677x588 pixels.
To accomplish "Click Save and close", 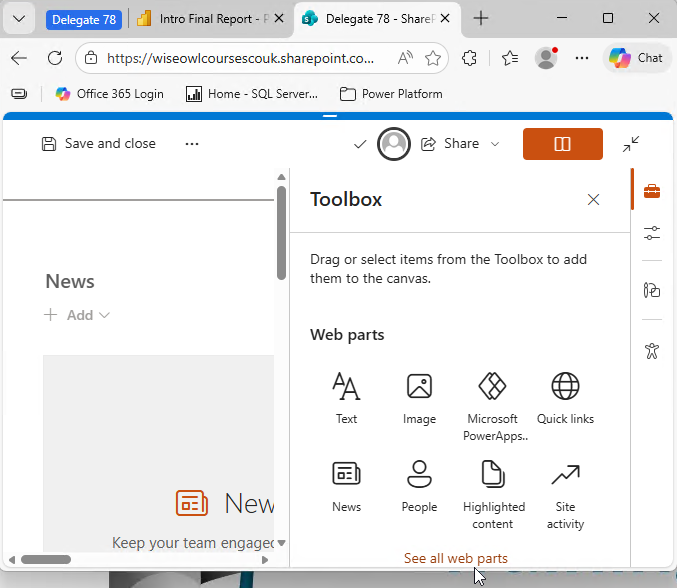I will (x=99, y=144).
